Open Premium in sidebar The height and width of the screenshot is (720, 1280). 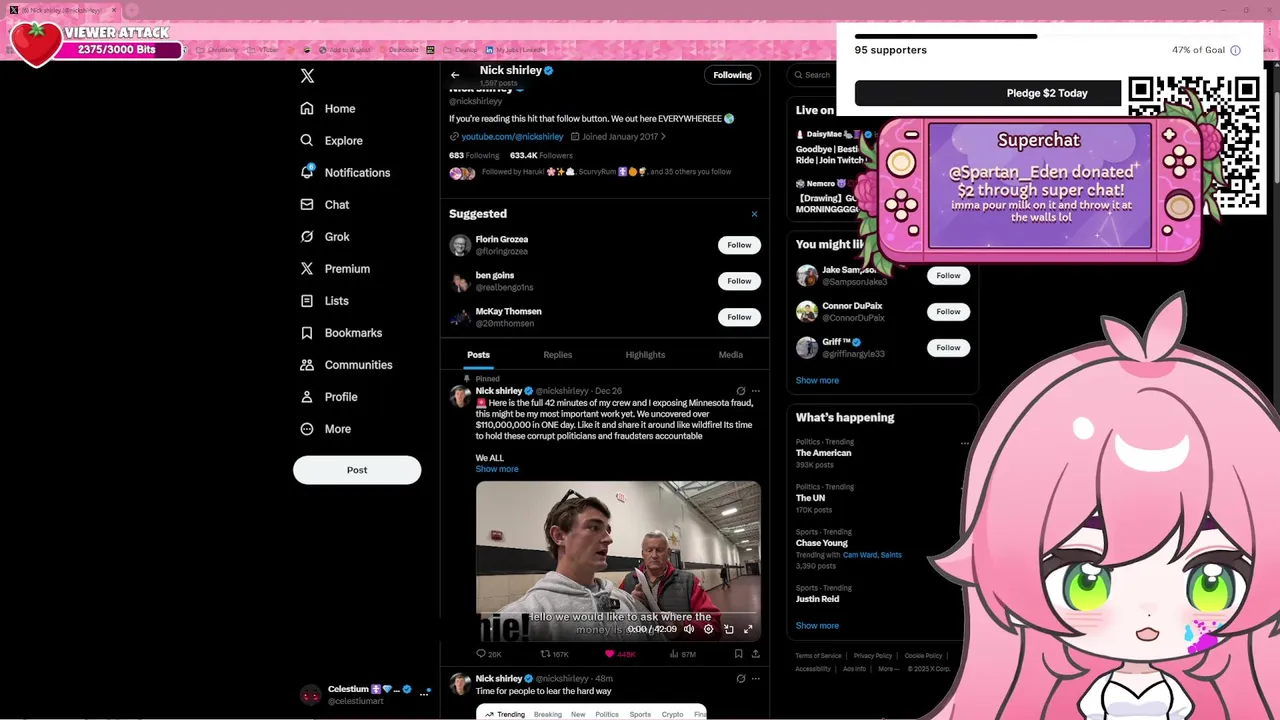pyautogui.click(x=335, y=268)
